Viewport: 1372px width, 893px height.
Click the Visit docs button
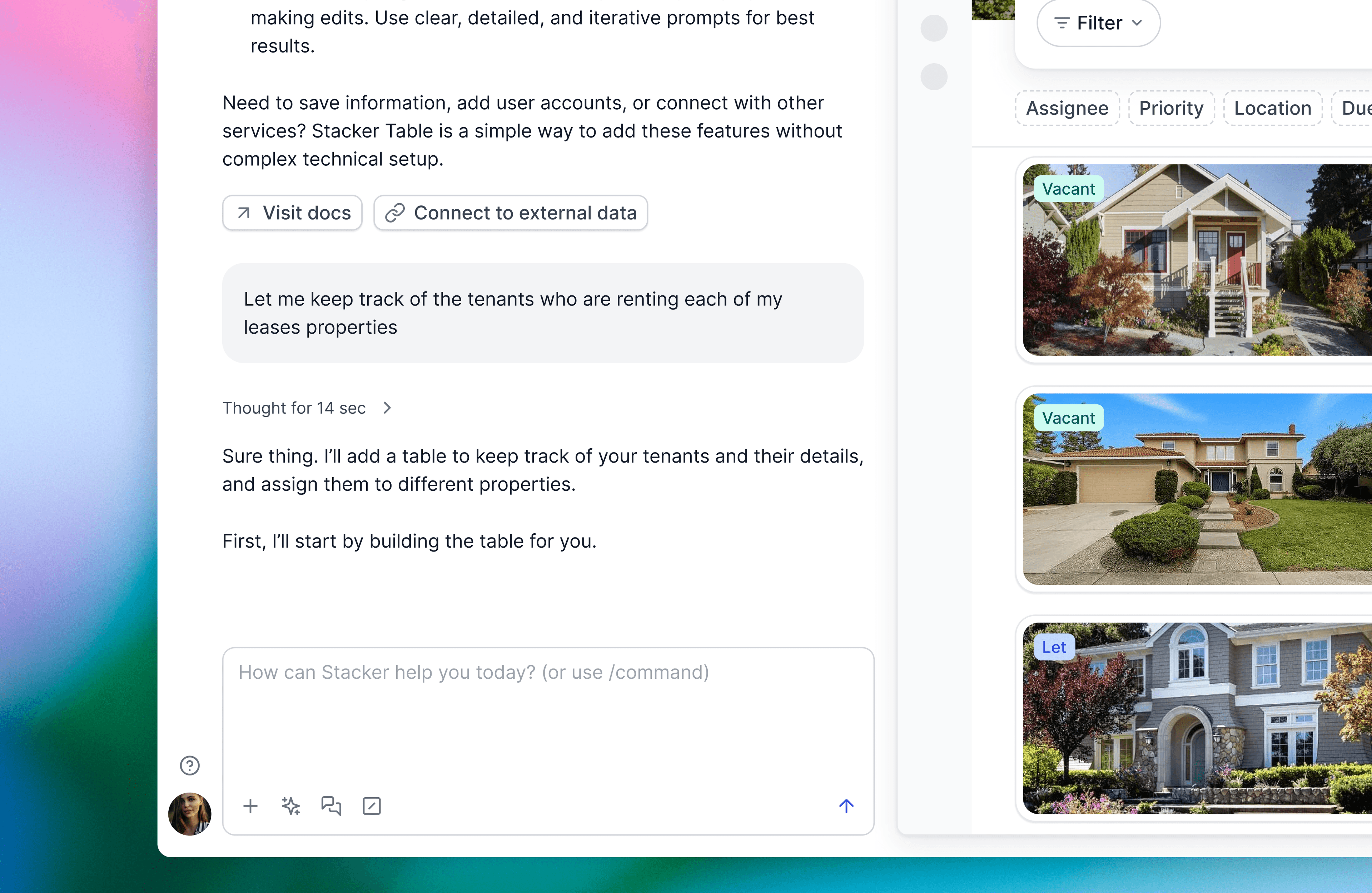[x=292, y=213]
